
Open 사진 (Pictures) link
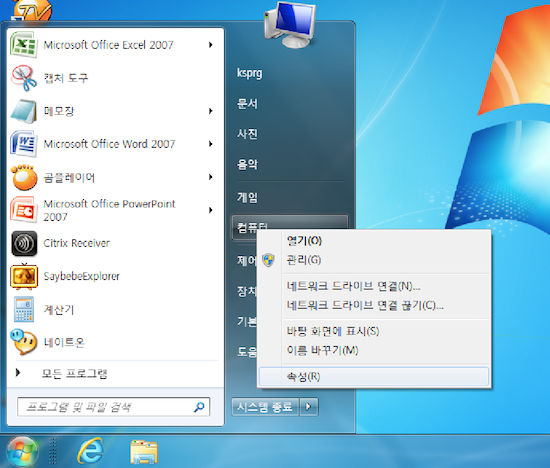coord(247,134)
